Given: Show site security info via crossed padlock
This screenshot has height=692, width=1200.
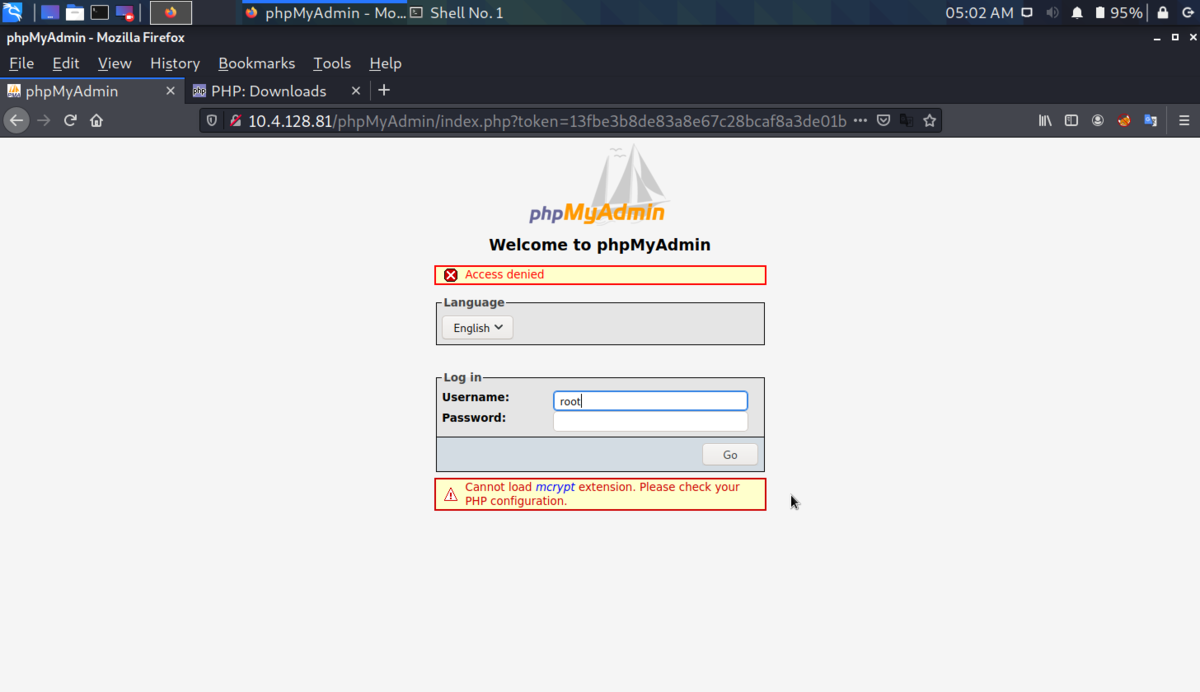Looking at the screenshot, I should coord(236,120).
